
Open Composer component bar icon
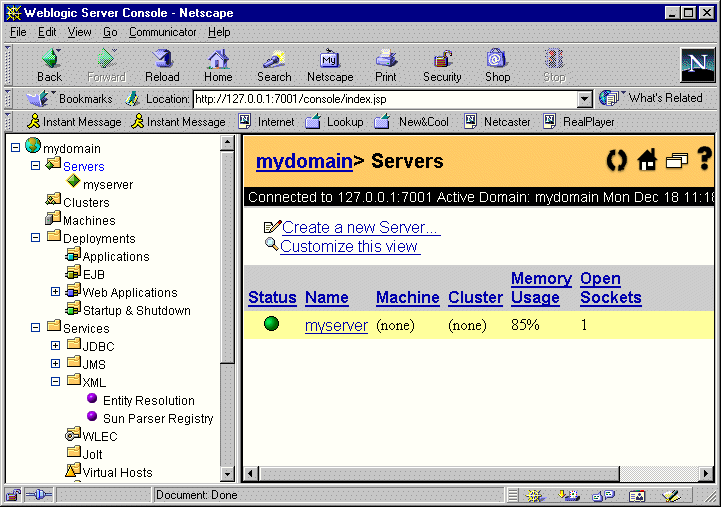(671, 496)
